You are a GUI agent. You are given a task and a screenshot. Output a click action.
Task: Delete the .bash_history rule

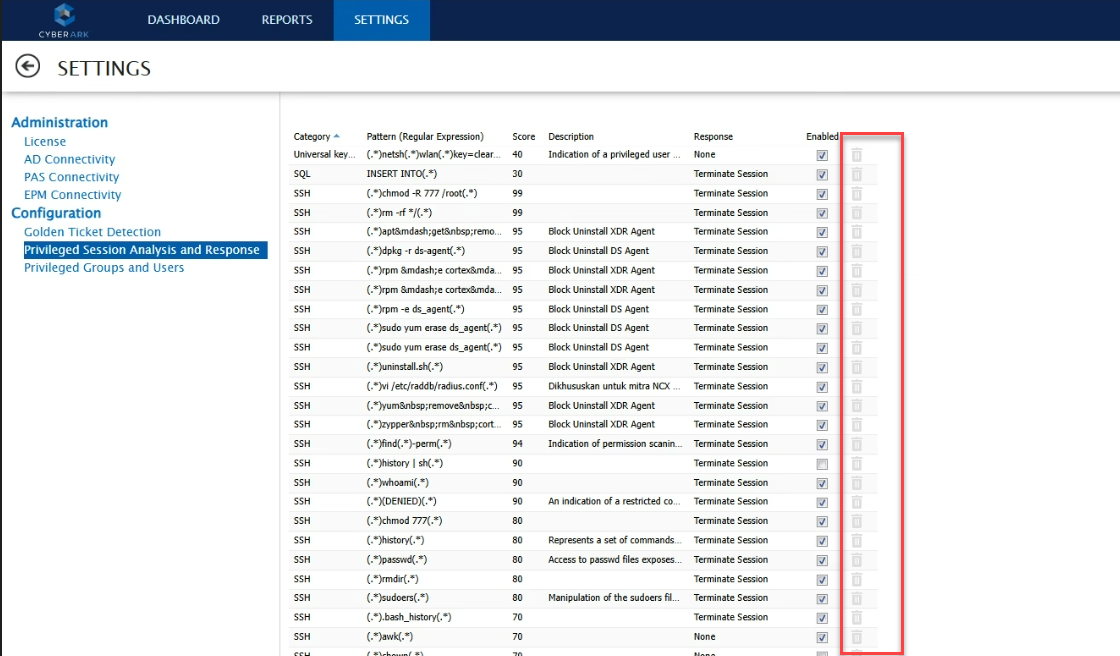coord(856,617)
